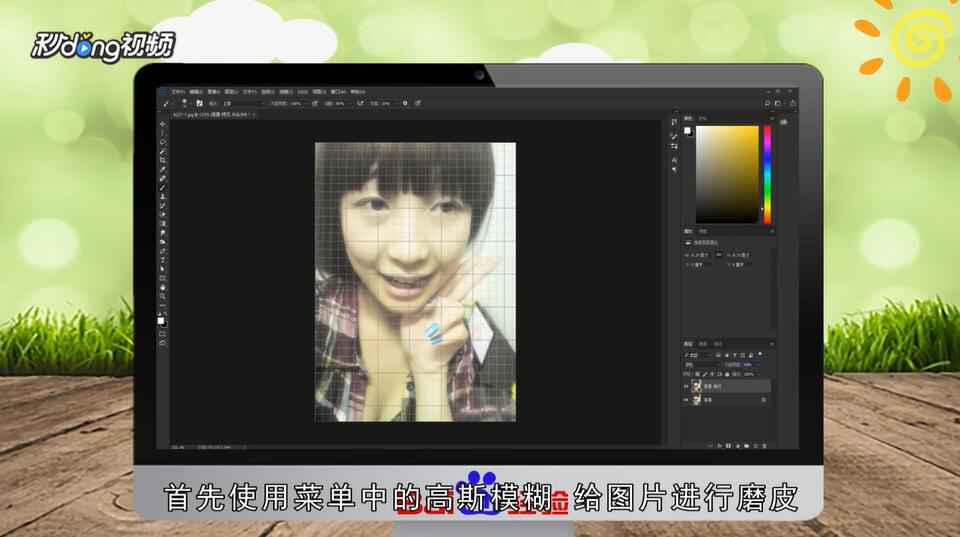Screen dimensions: 960x537
Task: Select the History Brush tool
Action: [x=162, y=206]
